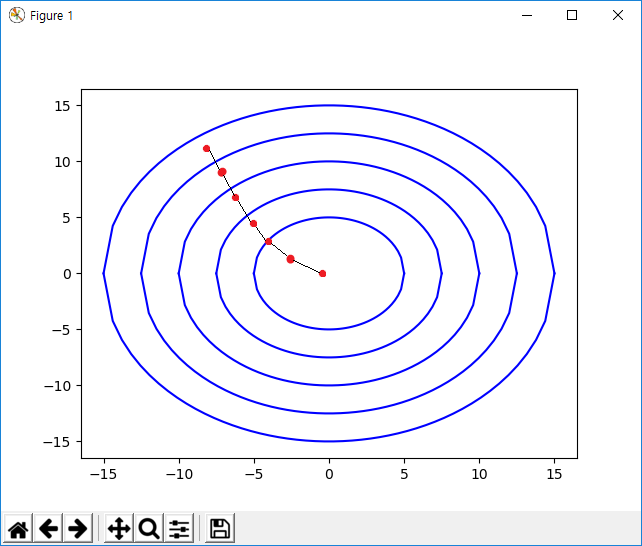Click the x-axis tick label 5
642x546 pixels.
[x=404, y=474]
